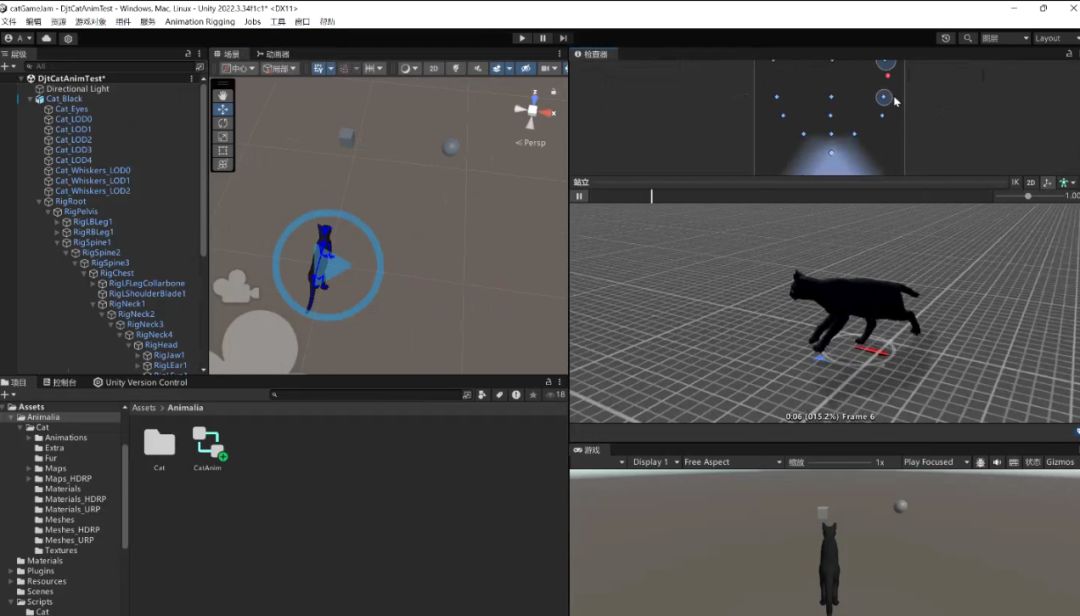Open the CatAnim animator controller asset
Screen dimensions: 1080x616
click(x=208, y=445)
